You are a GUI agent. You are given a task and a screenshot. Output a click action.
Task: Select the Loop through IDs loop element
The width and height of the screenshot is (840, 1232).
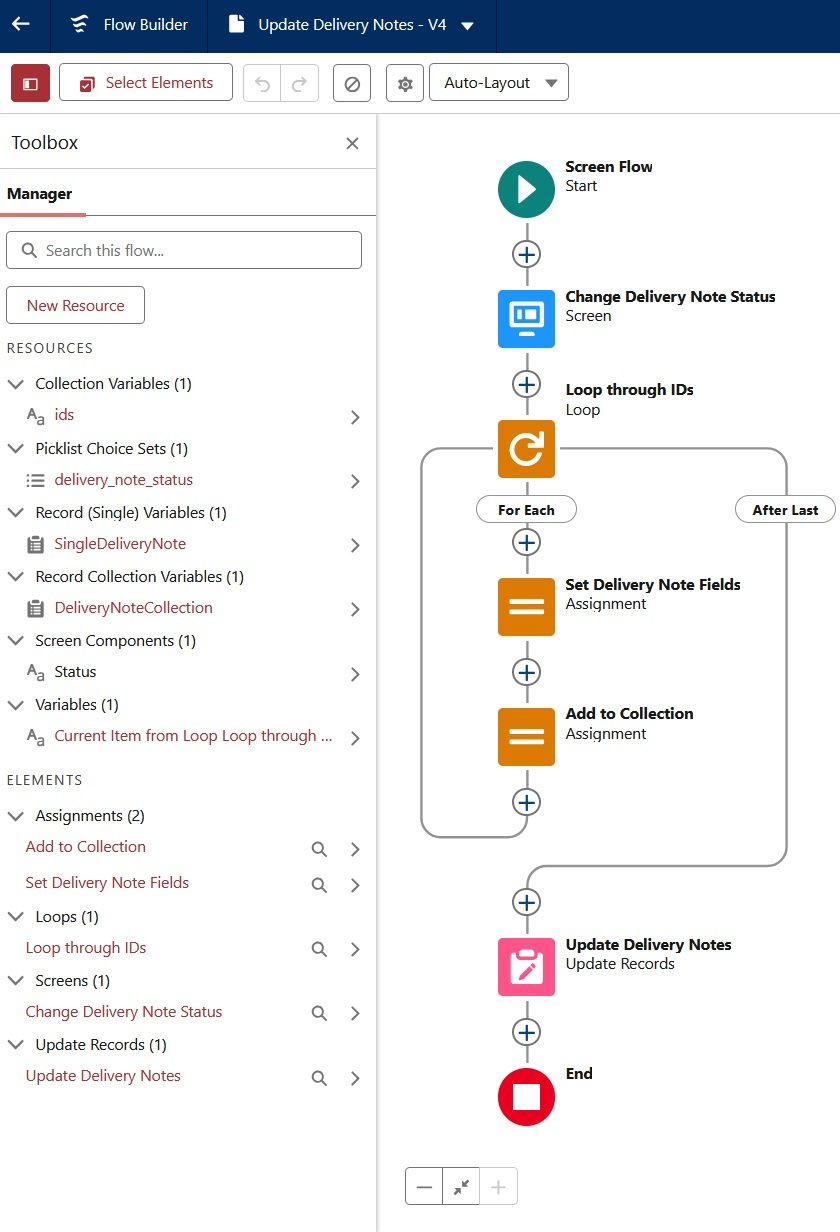526,449
